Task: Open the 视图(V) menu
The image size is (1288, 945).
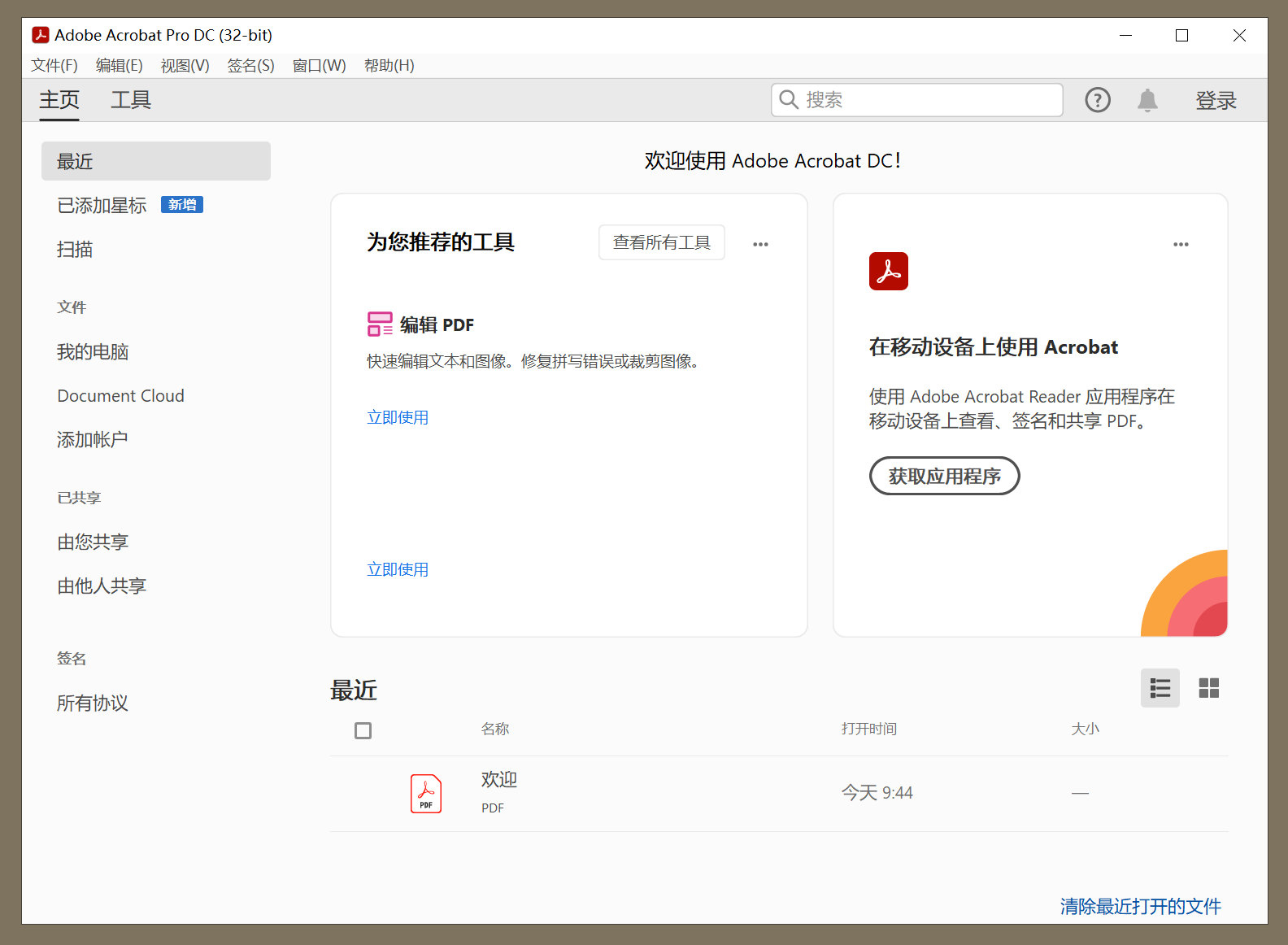Action: click(x=185, y=66)
